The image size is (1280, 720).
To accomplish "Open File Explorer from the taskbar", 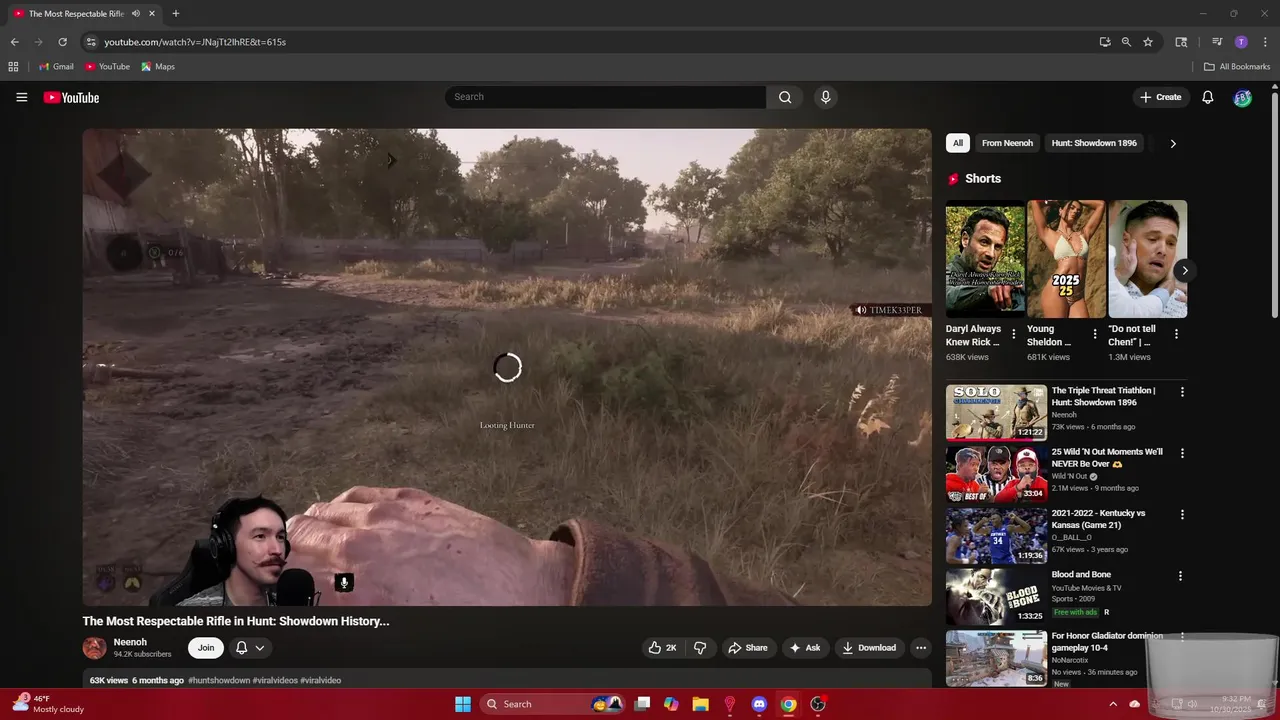I will (700, 704).
